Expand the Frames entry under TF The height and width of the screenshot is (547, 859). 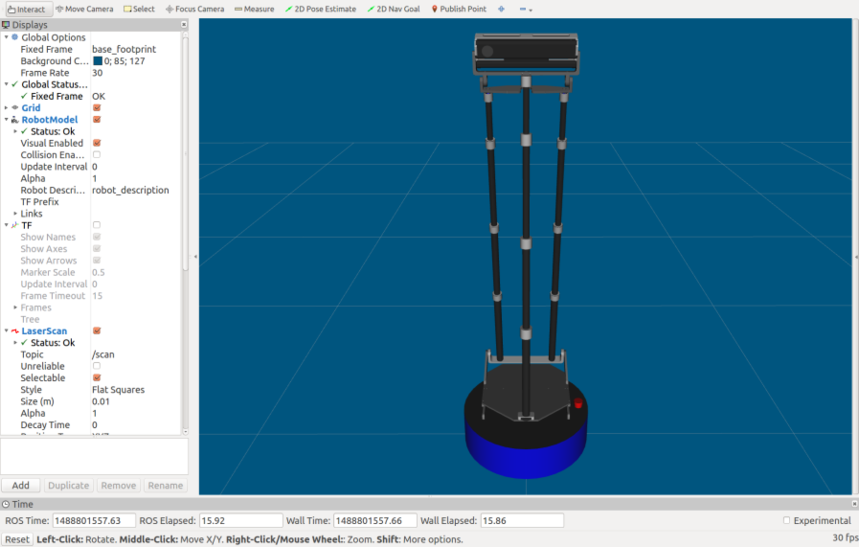coord(15,307)
